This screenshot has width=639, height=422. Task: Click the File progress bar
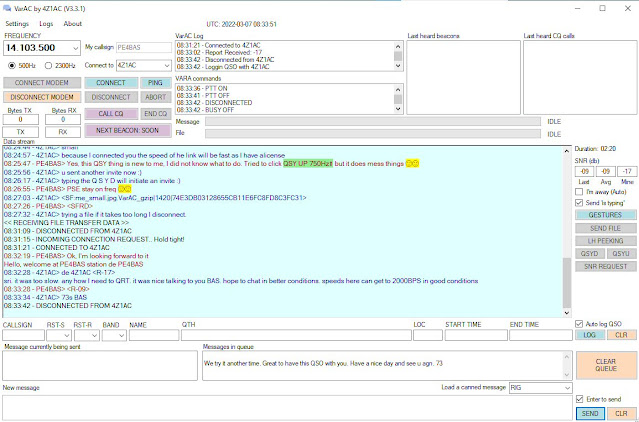point(373,134)
